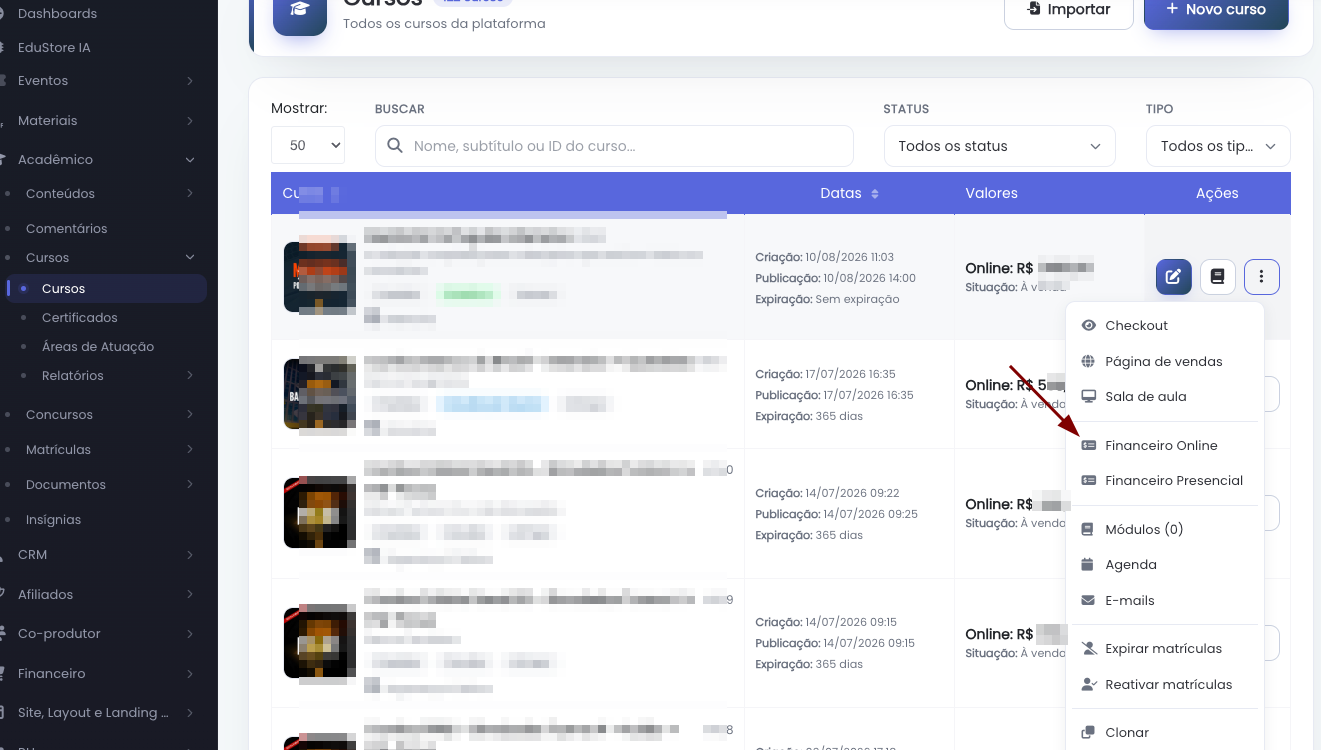Expand the Conteúdos submenu chevron
1321x750 pixels.
(190, 194)
